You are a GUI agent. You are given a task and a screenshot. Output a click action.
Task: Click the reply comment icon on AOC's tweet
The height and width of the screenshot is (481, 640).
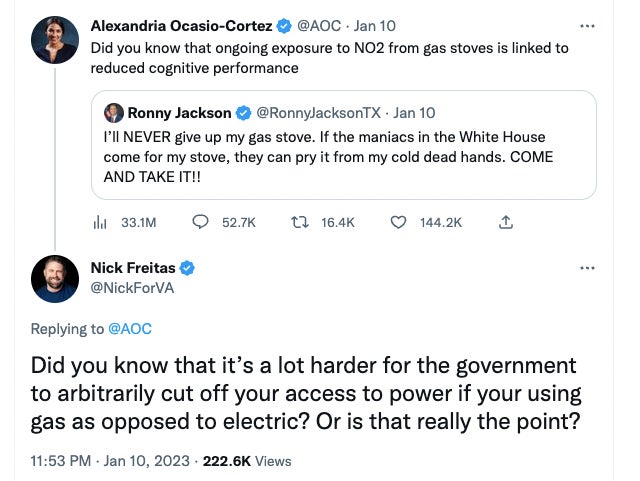point(199,222)
